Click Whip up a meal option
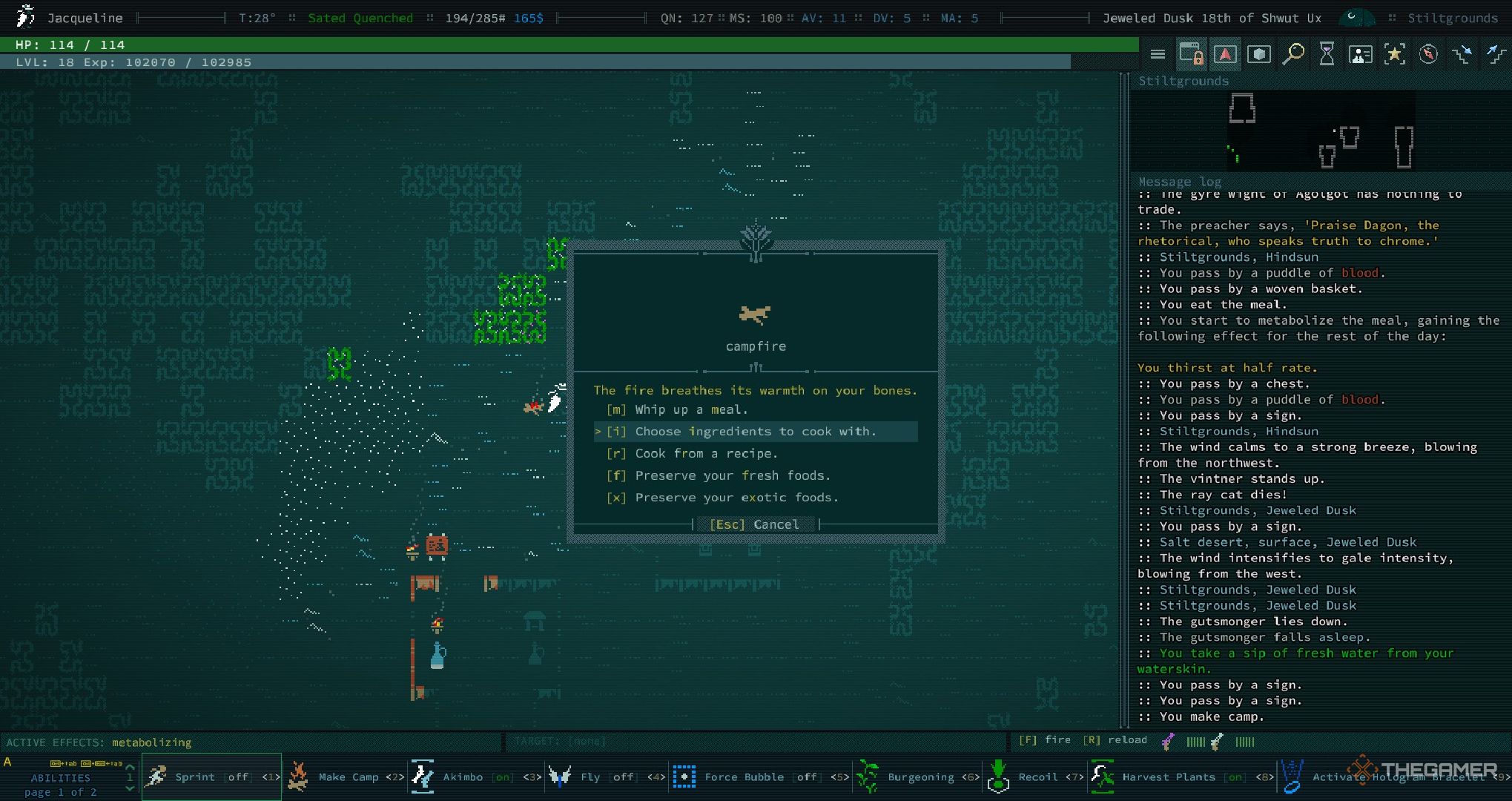 pyautogui.click(x=692, y=409)
